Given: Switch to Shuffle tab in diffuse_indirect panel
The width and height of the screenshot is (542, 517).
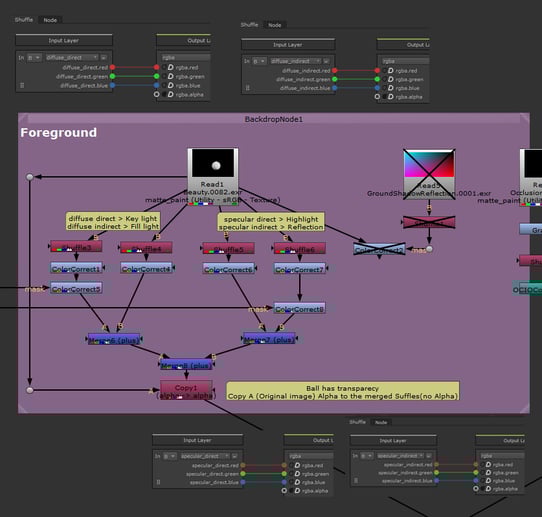Looking at the screenshot, I should (249, 25).
